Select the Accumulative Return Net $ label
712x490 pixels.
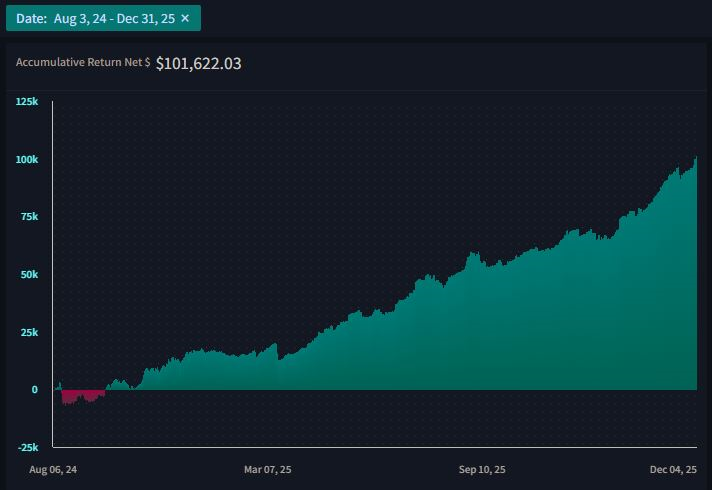coord(83,62)
